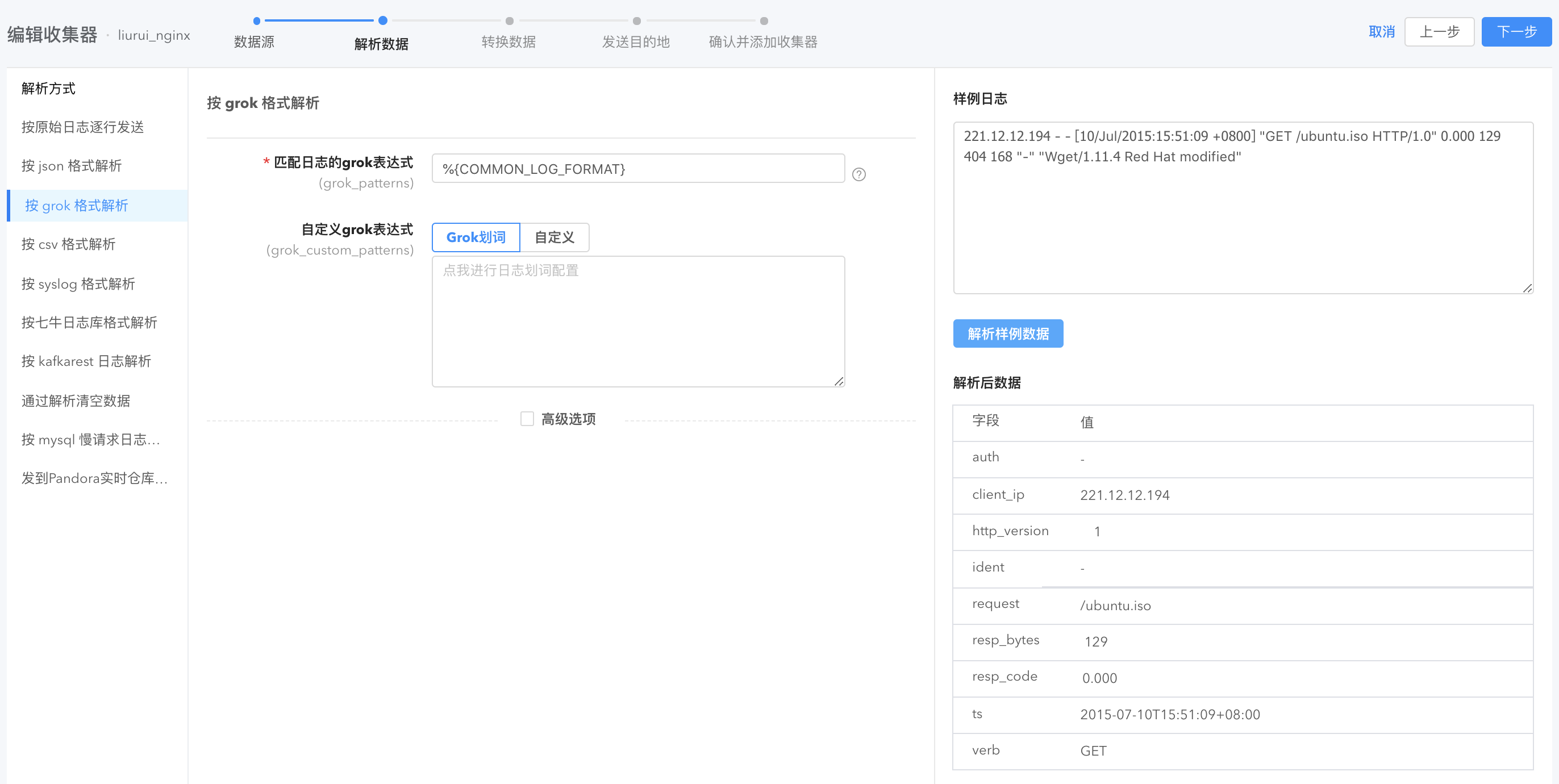Click the resp_bytes value 129
This screenshot has width=1559, height=784.
(1096, 642)
